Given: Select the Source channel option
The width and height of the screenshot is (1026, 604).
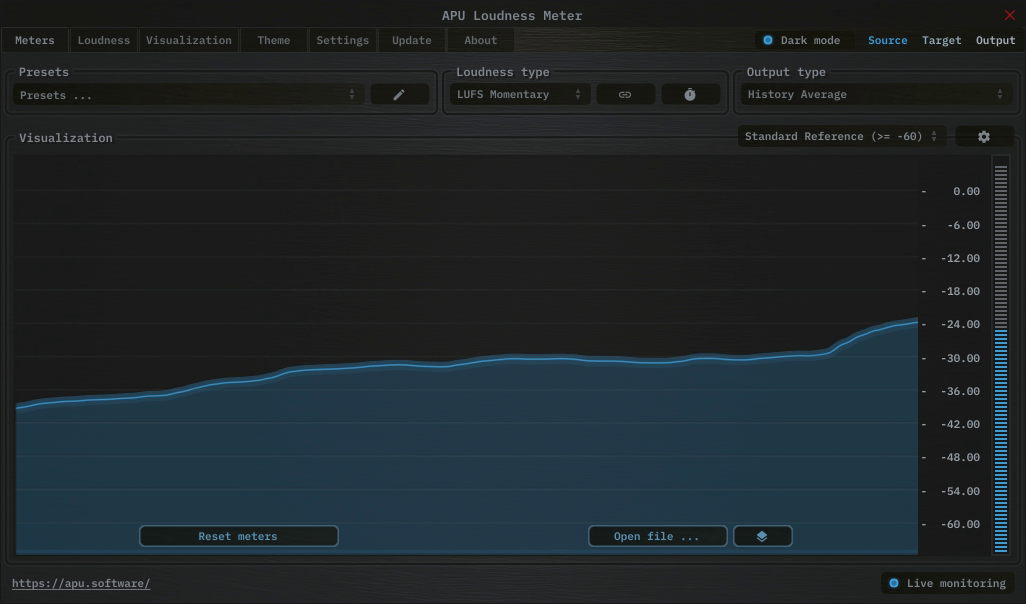Looking at the screenshot, I should (x=887, y=41).
